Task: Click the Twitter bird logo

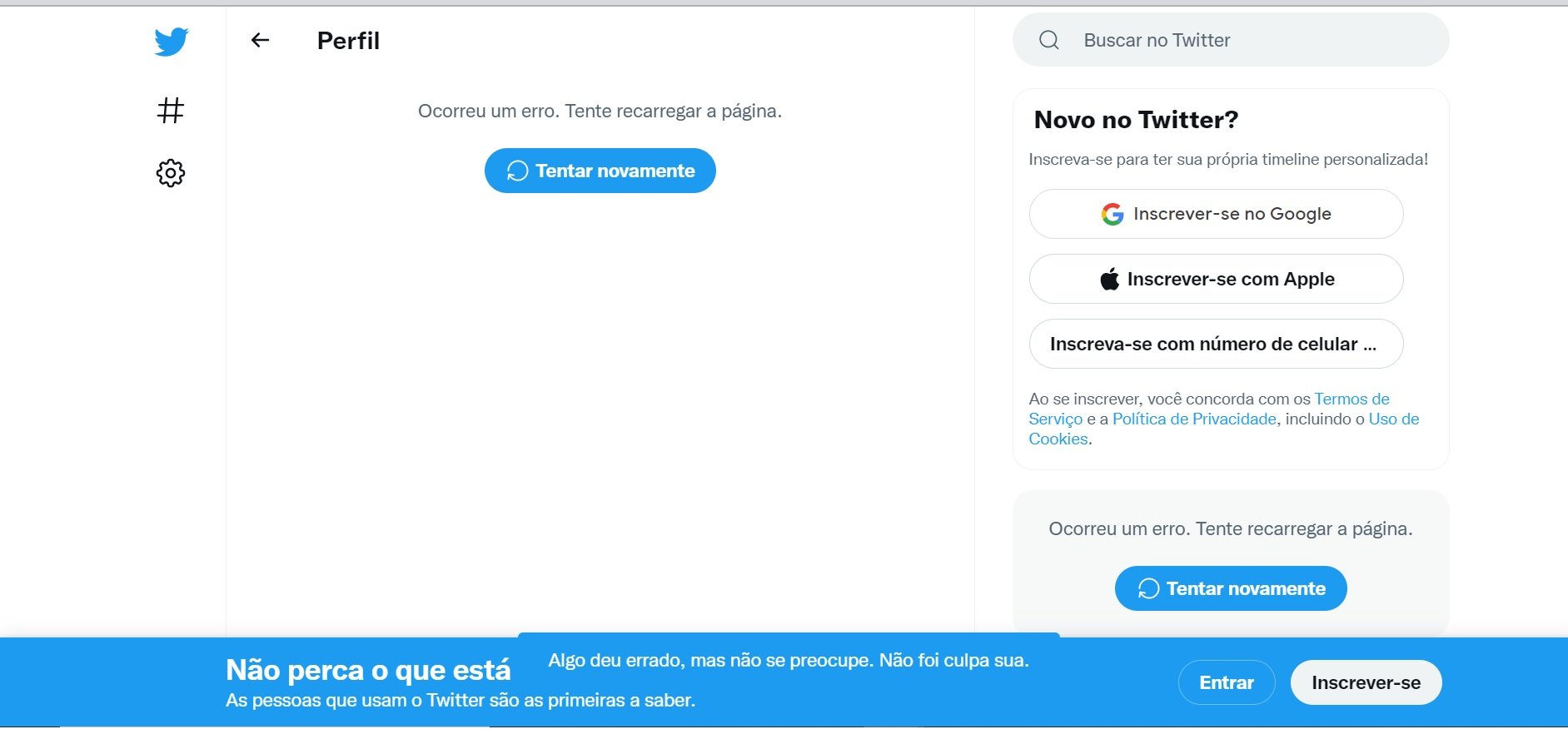Action: pos(172,42)
